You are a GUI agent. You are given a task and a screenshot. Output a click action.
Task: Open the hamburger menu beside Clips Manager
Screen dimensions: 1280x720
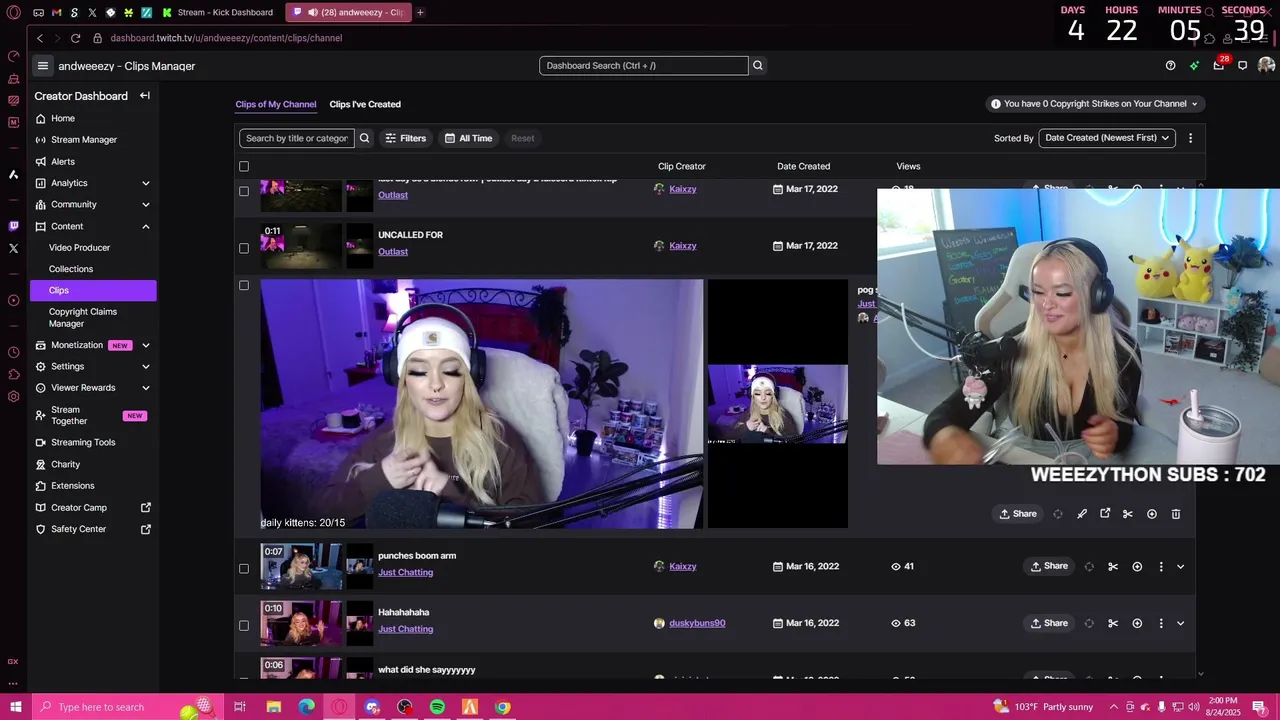(42, 66)
